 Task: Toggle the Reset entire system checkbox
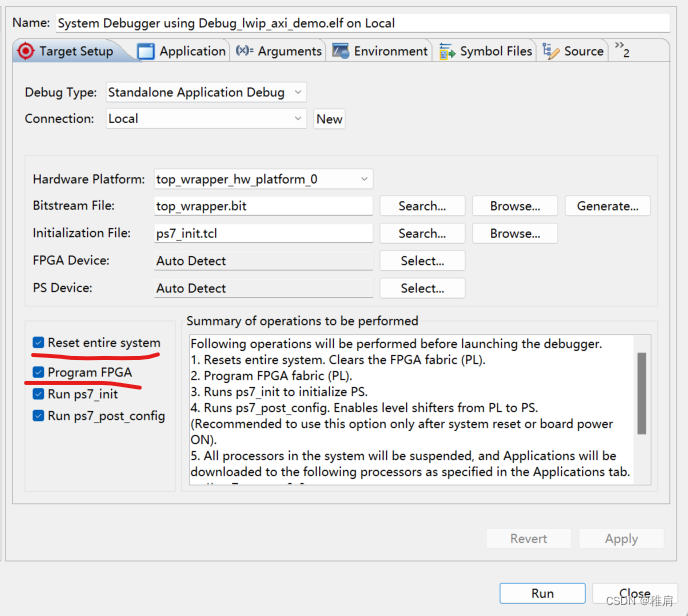pyautogui.click(x=38, y=342)
